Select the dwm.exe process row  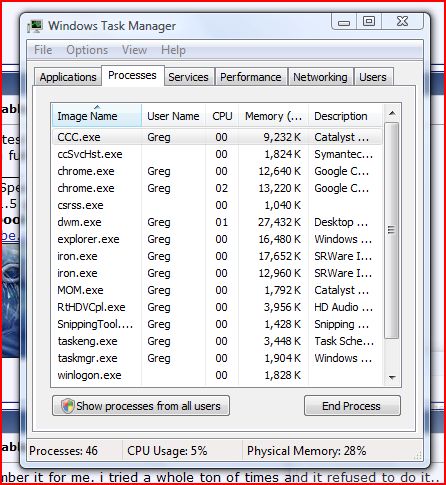[x=217, y=222]
